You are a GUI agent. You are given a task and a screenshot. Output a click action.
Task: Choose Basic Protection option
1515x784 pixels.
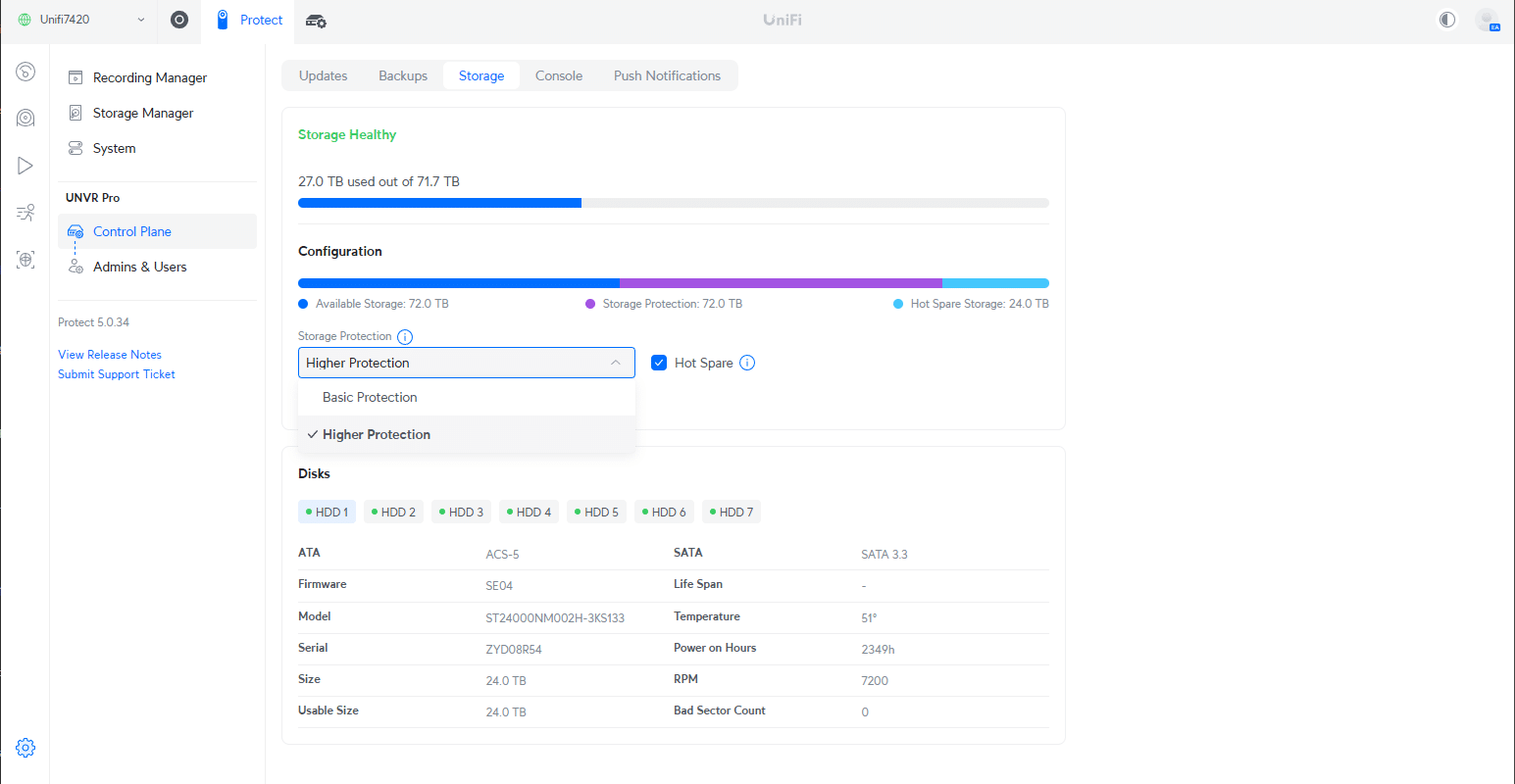[467, 397]
